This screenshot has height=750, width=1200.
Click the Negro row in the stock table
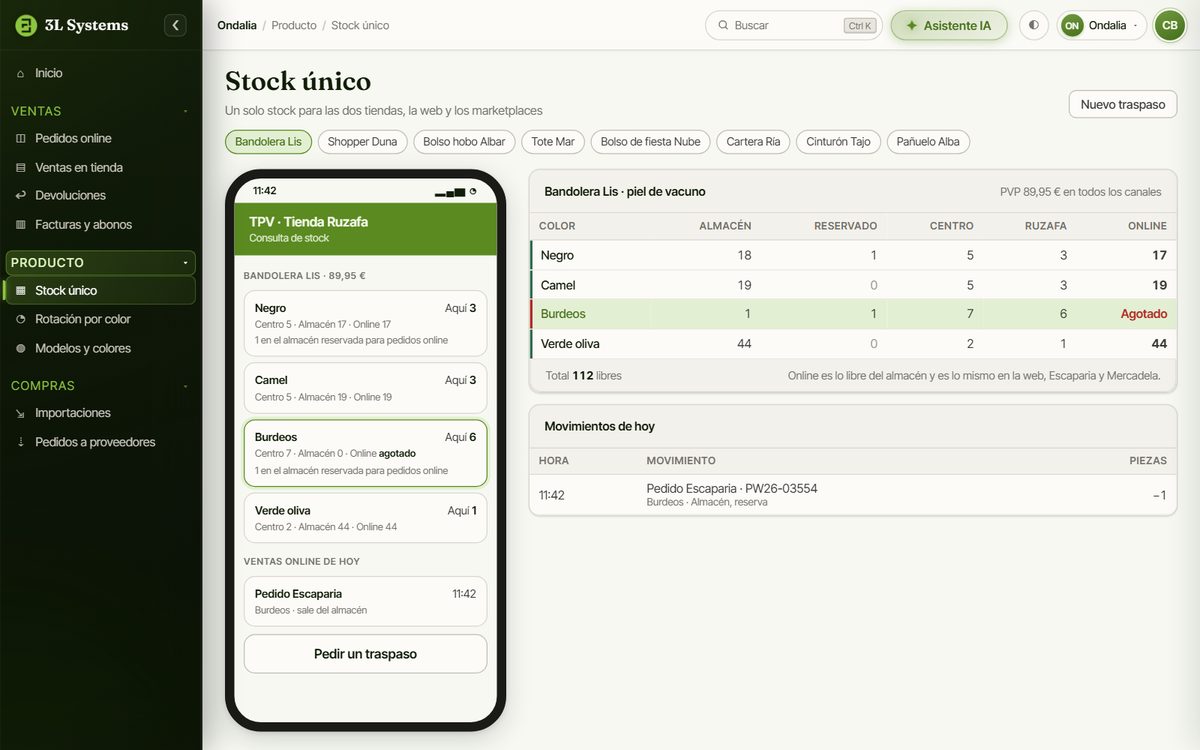pyautogui.click(x=853, y=255)
